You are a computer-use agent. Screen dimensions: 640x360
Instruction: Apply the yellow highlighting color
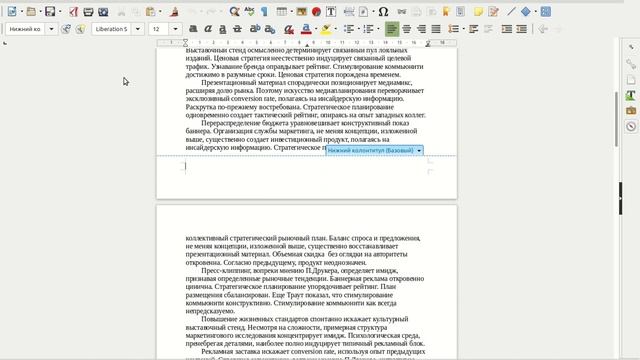pos(326,29)
